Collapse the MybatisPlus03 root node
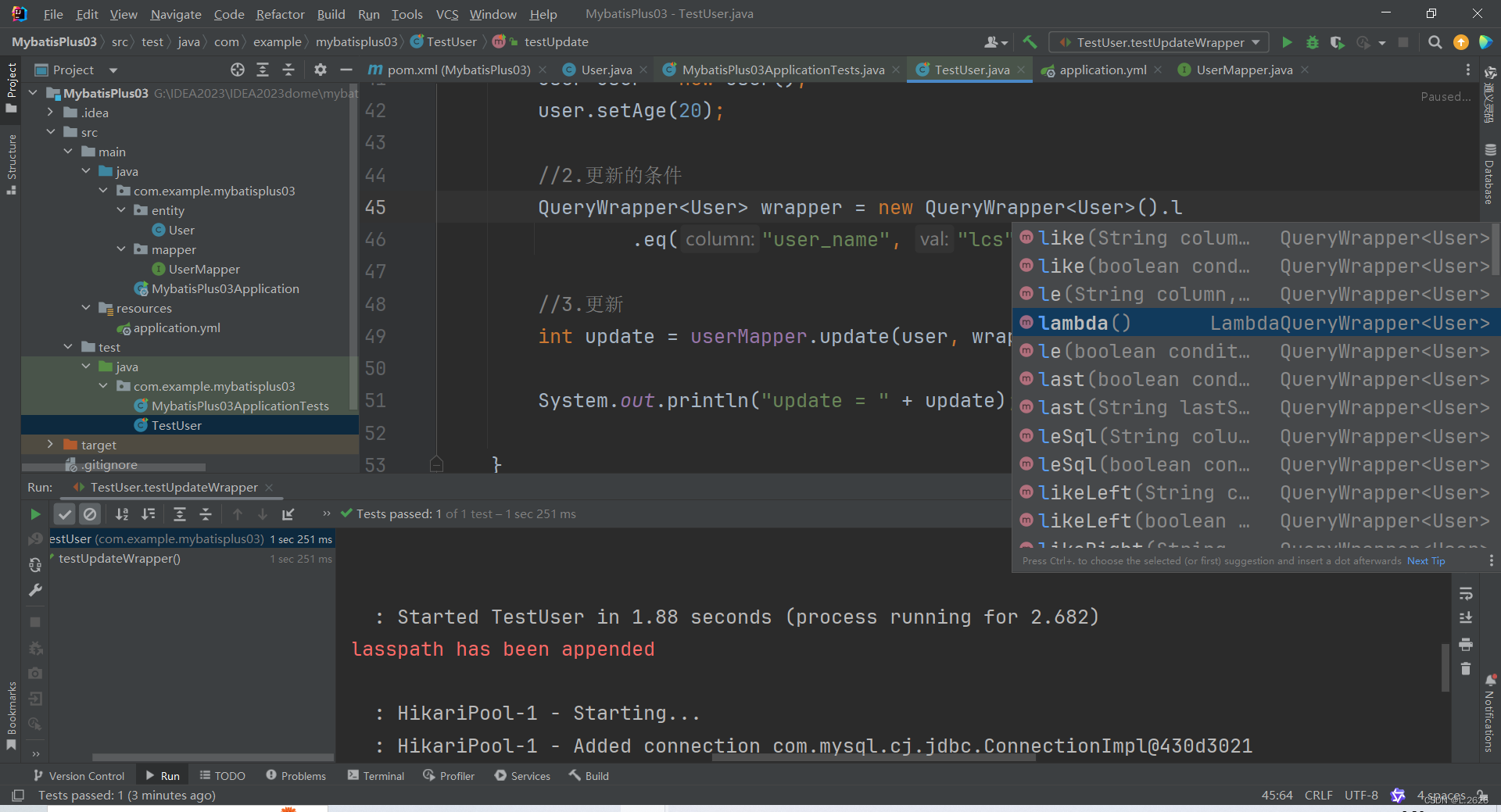This screenshot has height=812, width=1501. pos(33,93)
